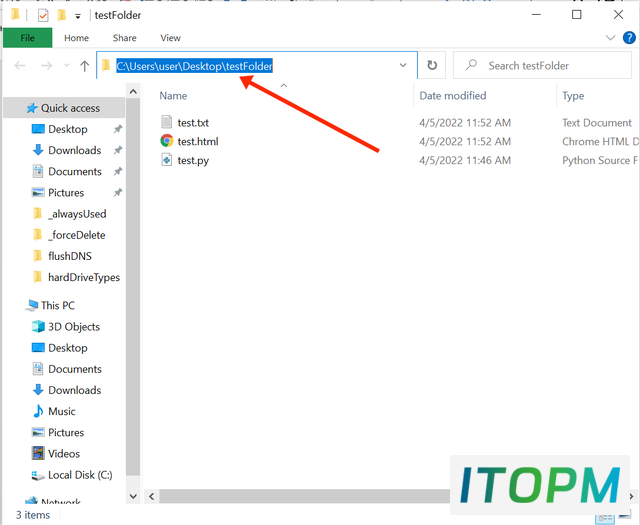Open the hardDriveTypes folder
Screen dimensions: 640x525
point(84,278)
